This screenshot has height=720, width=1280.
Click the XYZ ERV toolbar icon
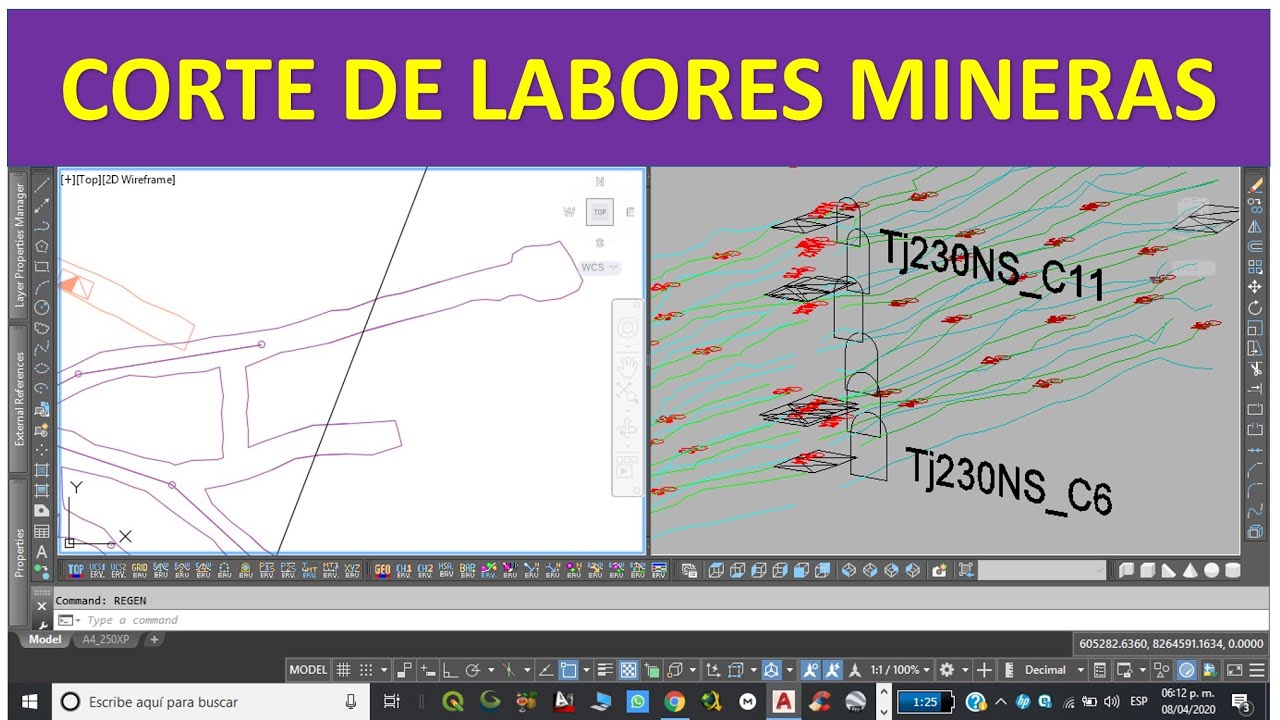[x=352, y=570]
